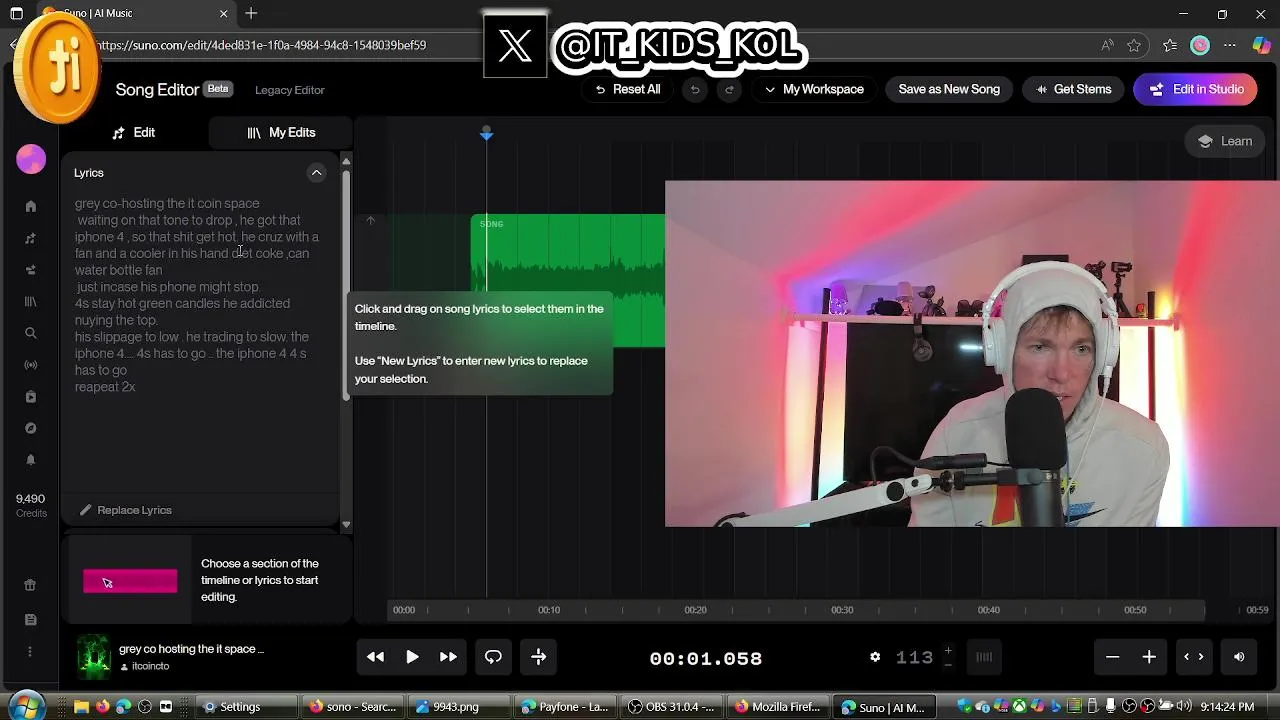Toggle the split/snap tool beside loop
Viewport: 1280px width, 720px height.
pyautogui.click(x=538, y=657)
